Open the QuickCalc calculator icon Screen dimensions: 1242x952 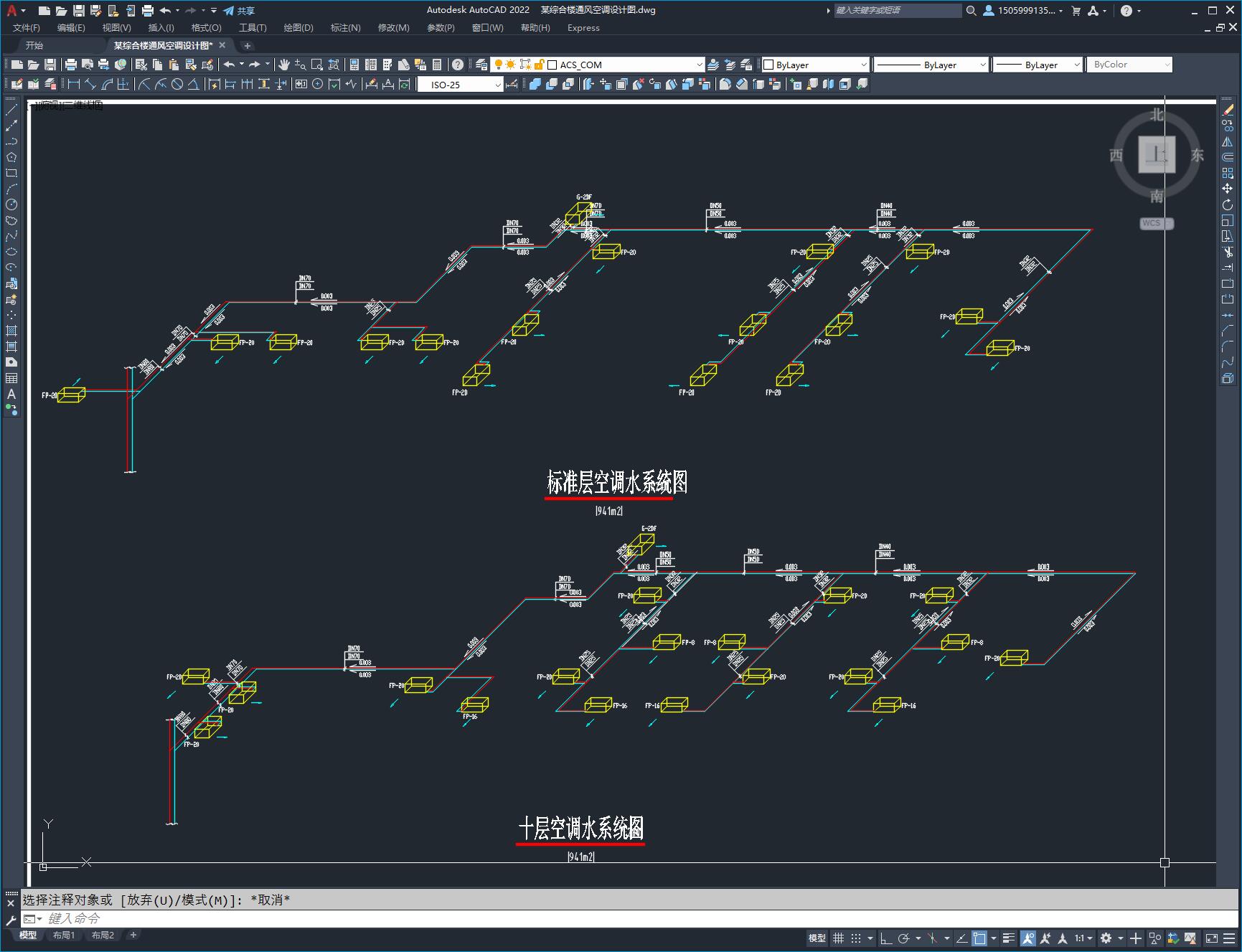tap(437, 65)
